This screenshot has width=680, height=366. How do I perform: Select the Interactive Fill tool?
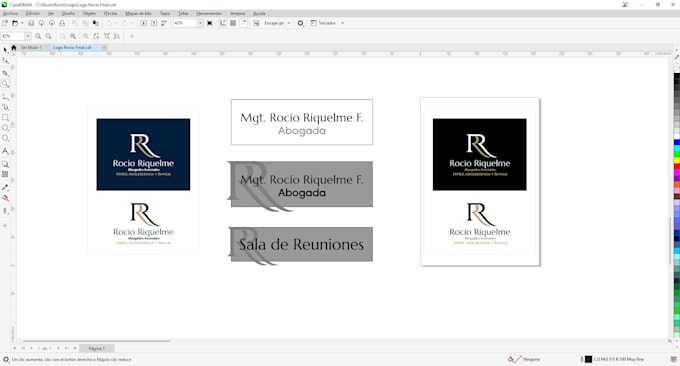[5, 198]
